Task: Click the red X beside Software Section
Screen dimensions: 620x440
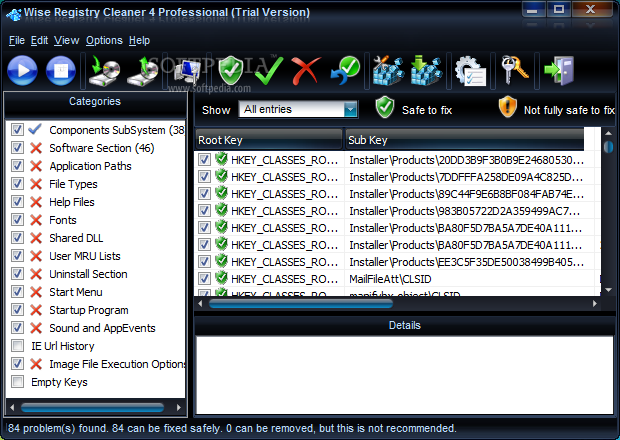Action: click(36, 148)
